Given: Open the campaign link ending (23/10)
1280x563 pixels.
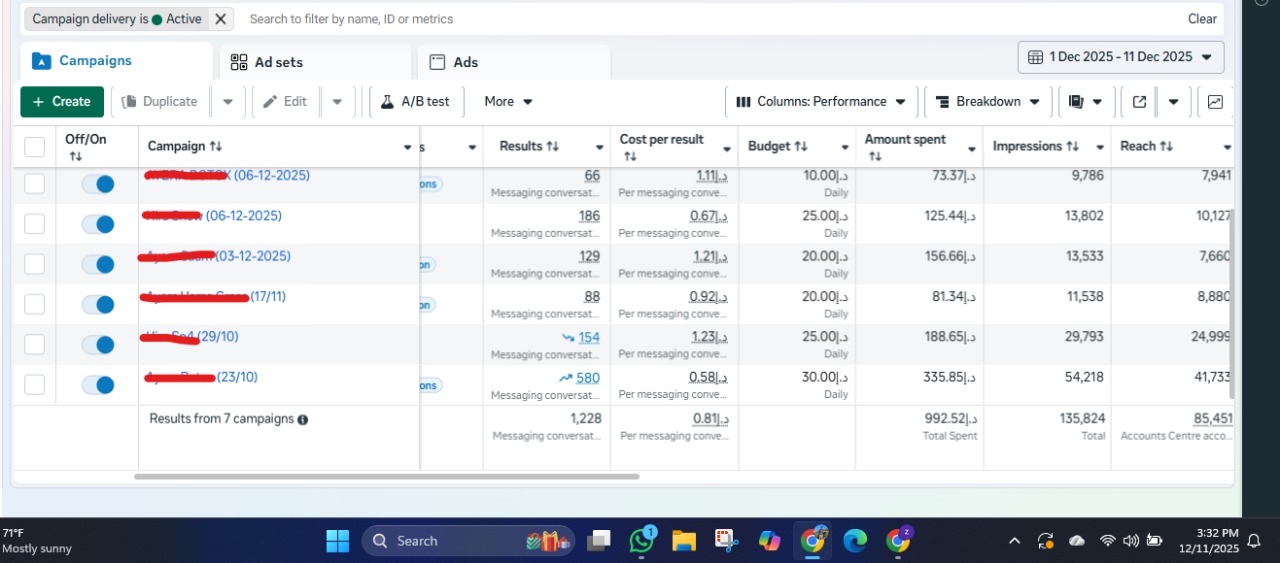Looking at the screenshot, I should pyautogui.click(x=203, y=377).
